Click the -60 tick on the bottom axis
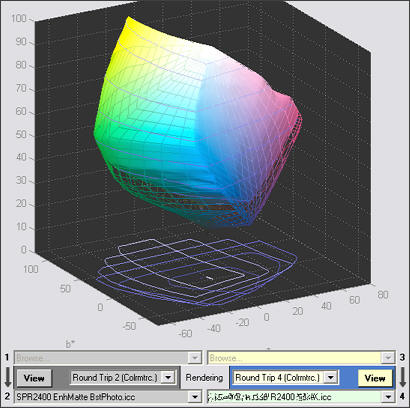This screenshot has height=408, width=410. point(185,333)
